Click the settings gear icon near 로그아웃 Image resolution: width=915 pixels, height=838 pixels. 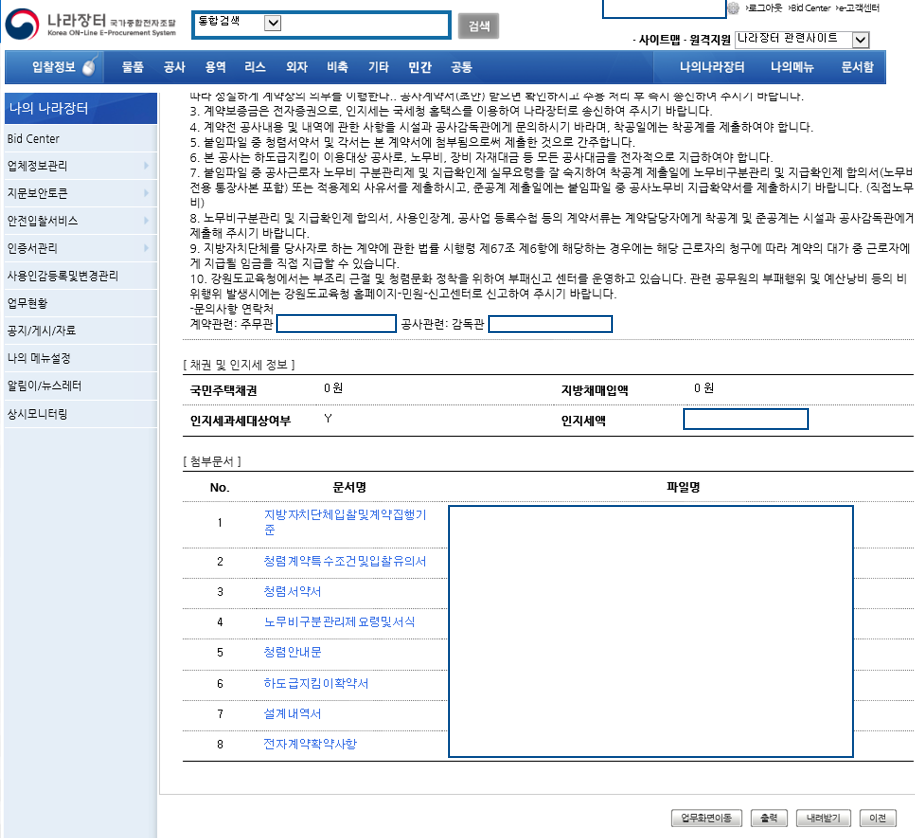pos(734,8)
